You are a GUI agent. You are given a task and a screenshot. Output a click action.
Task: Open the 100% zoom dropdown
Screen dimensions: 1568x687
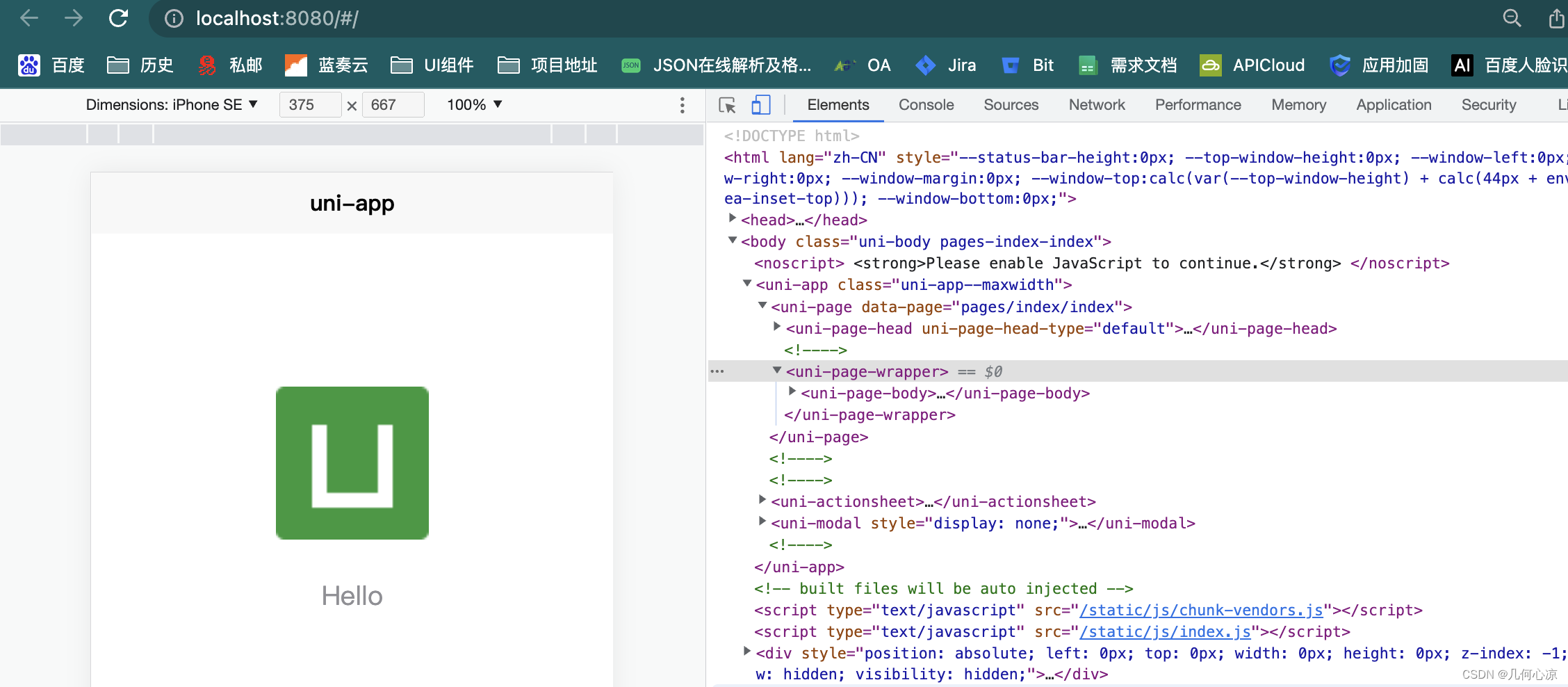[x=474, y=105]
